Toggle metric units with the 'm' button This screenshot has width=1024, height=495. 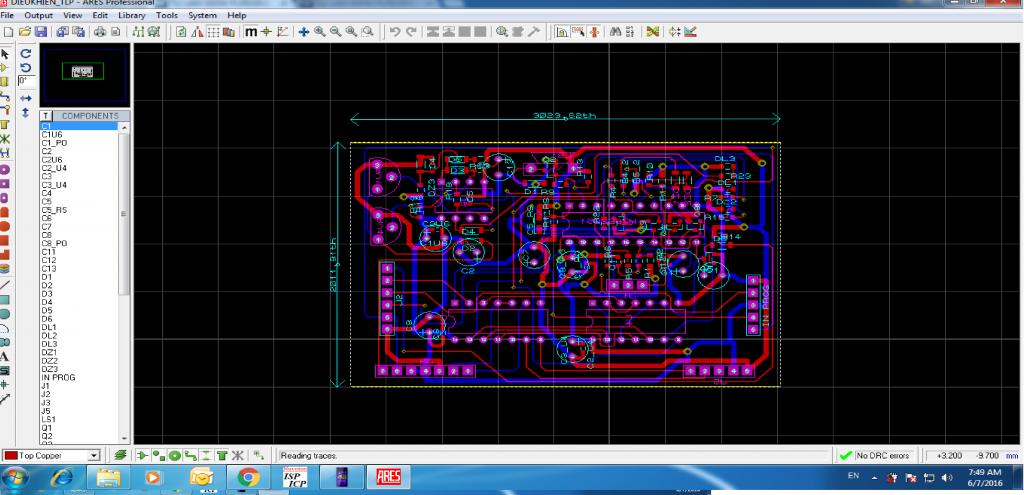point(251,32)
